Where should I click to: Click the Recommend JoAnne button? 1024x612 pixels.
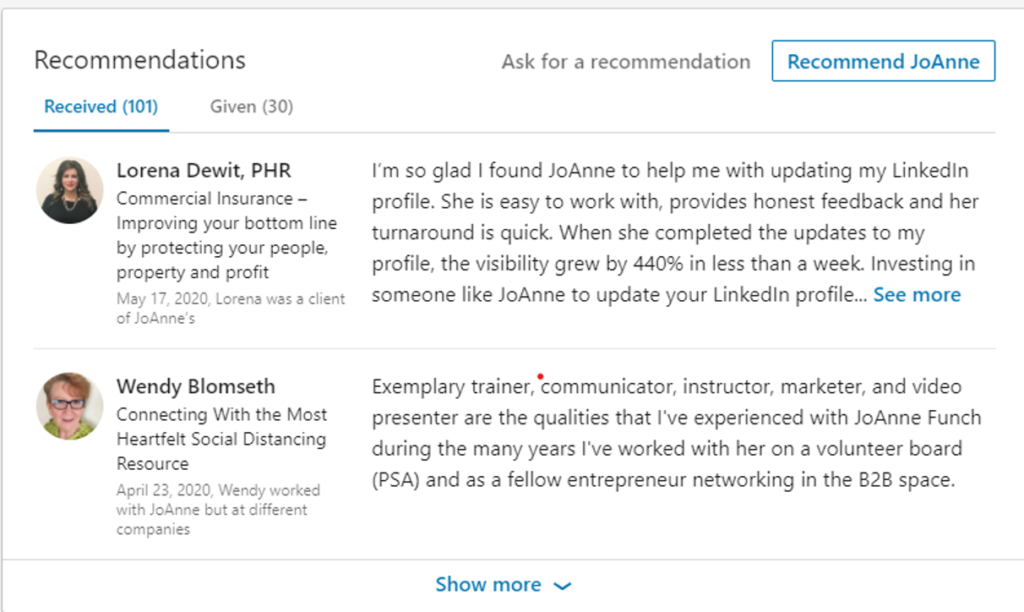pos(883,61)
